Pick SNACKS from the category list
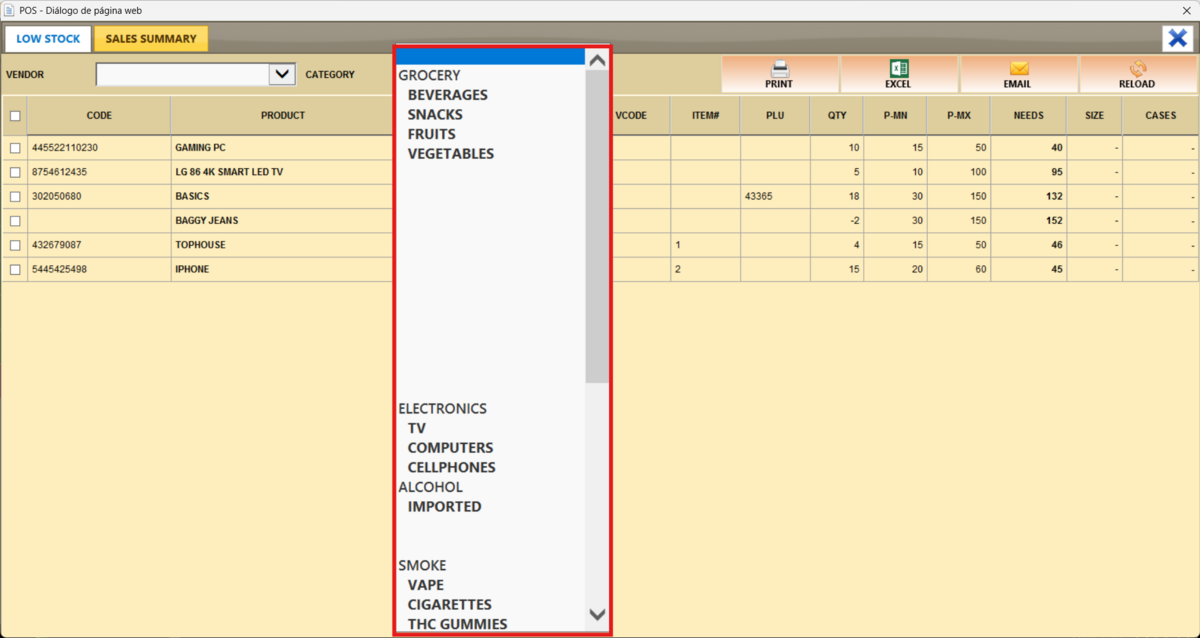The width and height of the screenshot is (1200, 638). click(435, 114)
